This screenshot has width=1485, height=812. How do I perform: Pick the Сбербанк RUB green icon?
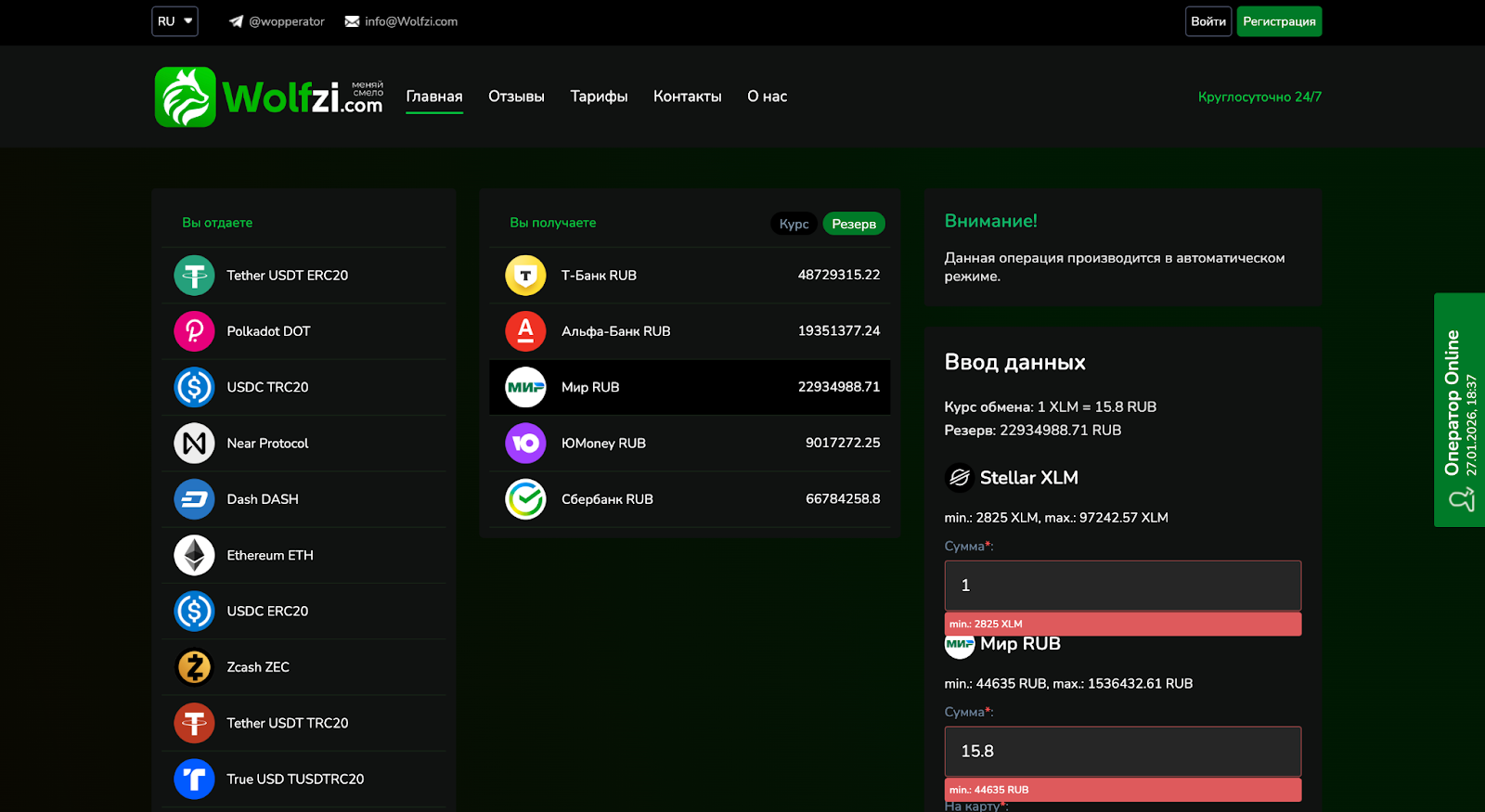(x=525, y=499)
